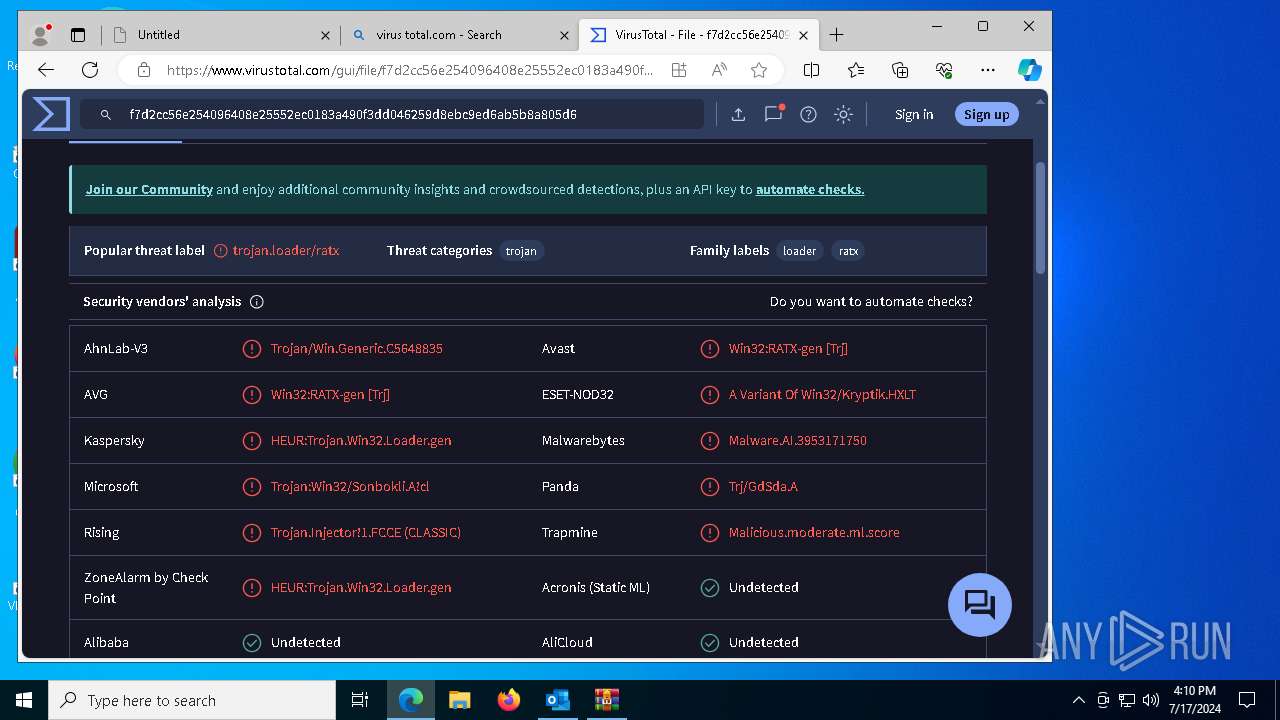Click ESET-NOD32 result A Variant Of Win32/Kryptik.HXLT
Viewport: 1280px width, 720px height.
[x=822, y=395]
